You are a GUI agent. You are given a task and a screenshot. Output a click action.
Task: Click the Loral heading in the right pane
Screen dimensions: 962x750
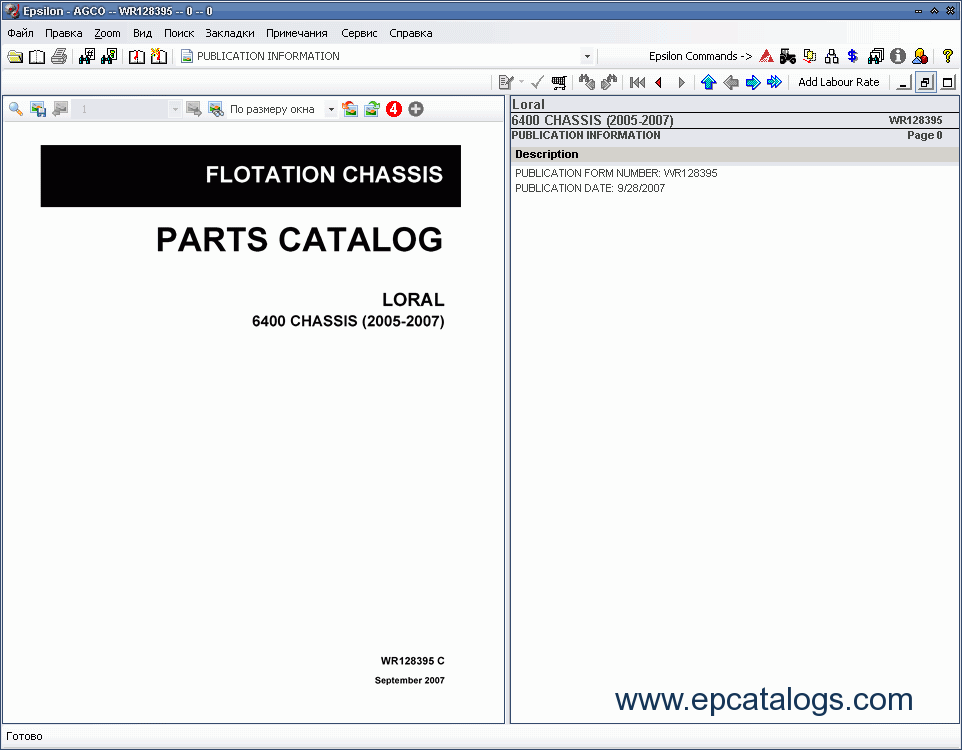528,104
